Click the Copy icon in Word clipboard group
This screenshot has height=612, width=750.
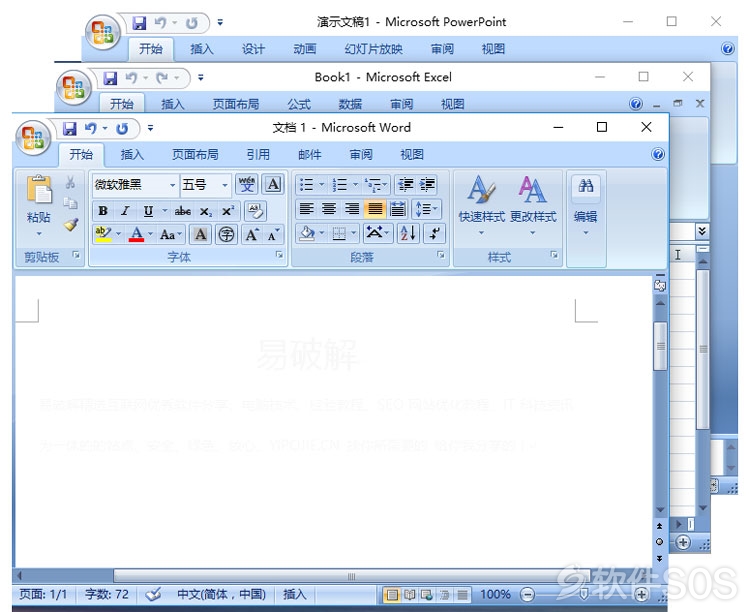(x=70, y=203)
